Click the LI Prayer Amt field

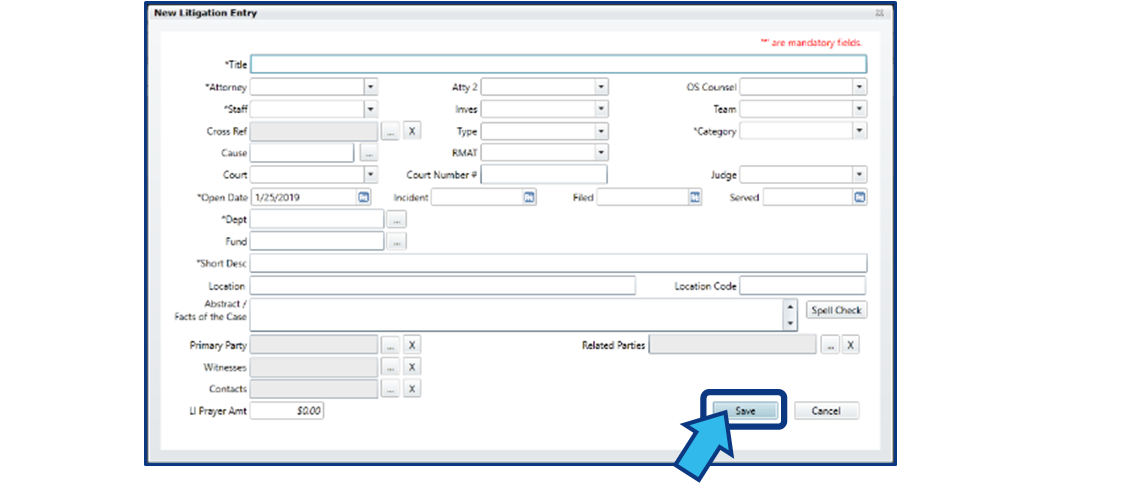287,411
